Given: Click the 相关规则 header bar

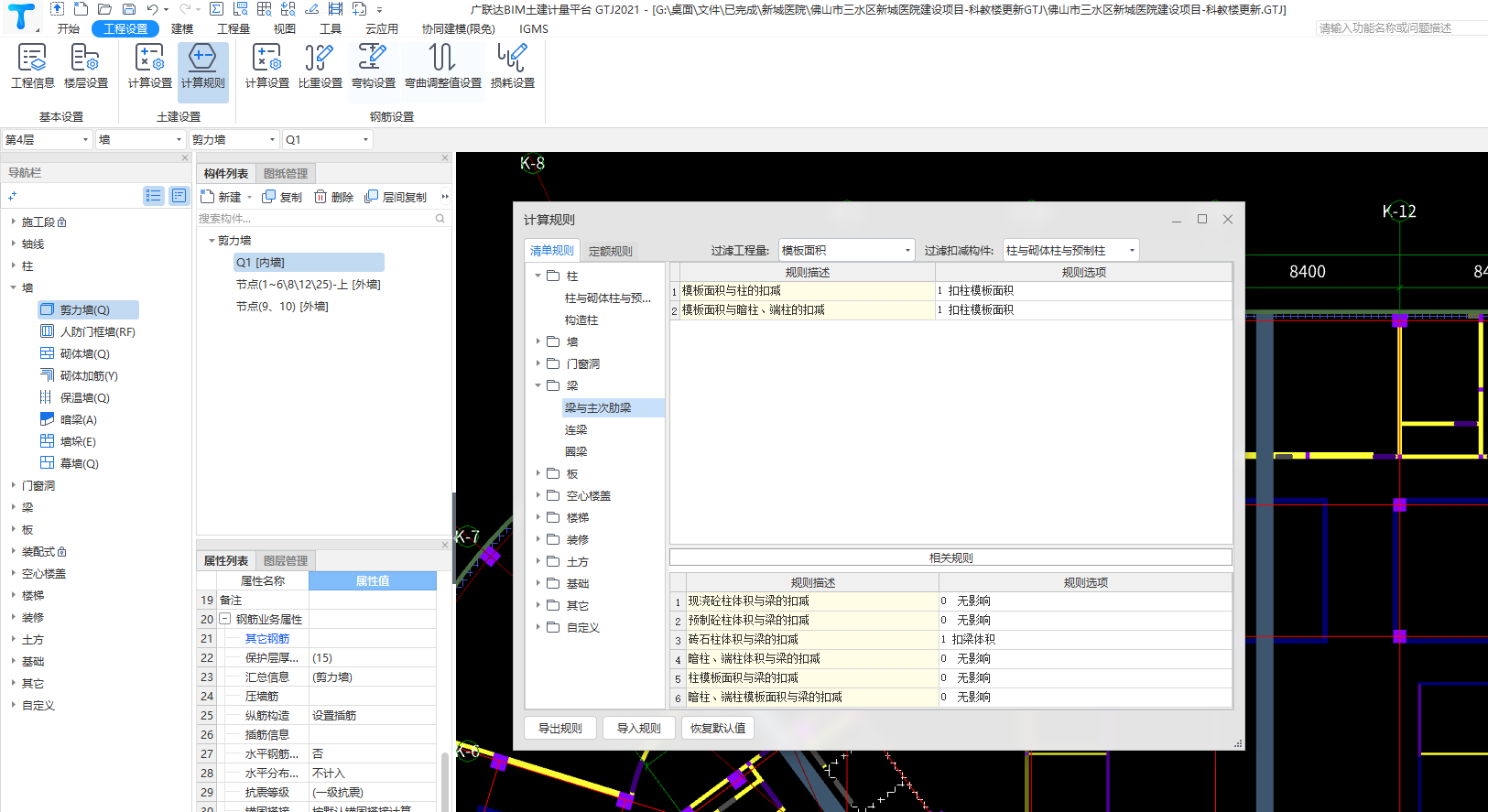Looking at the screenshot, I should (950, 558).
